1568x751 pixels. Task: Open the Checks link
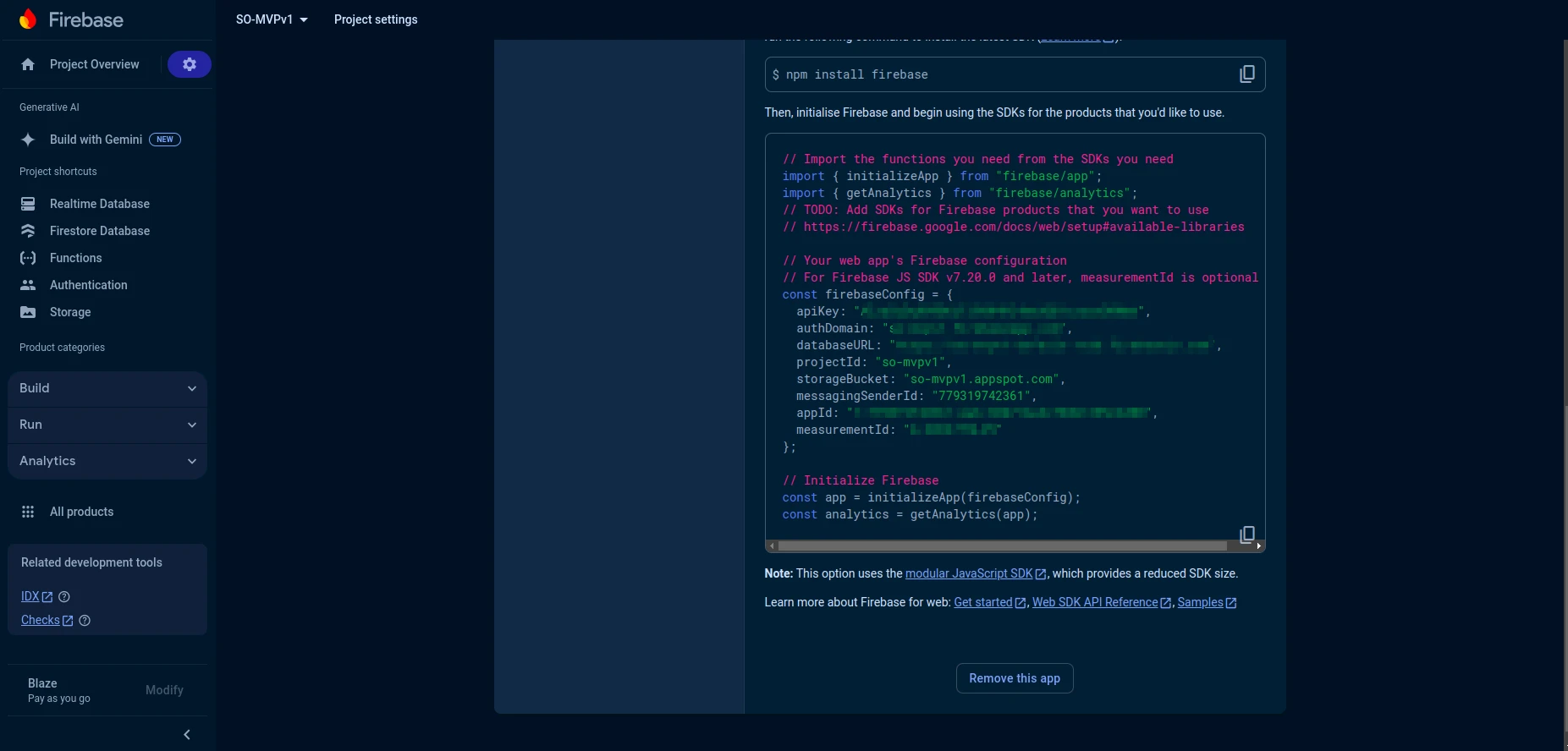coord(47,620)
